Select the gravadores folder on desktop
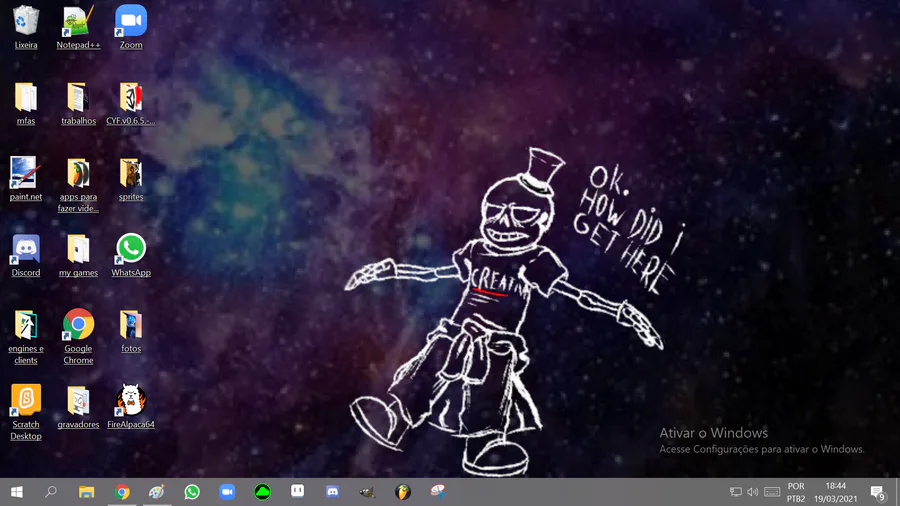This screenshot has height=506, width=900. [x=79, y=407]
